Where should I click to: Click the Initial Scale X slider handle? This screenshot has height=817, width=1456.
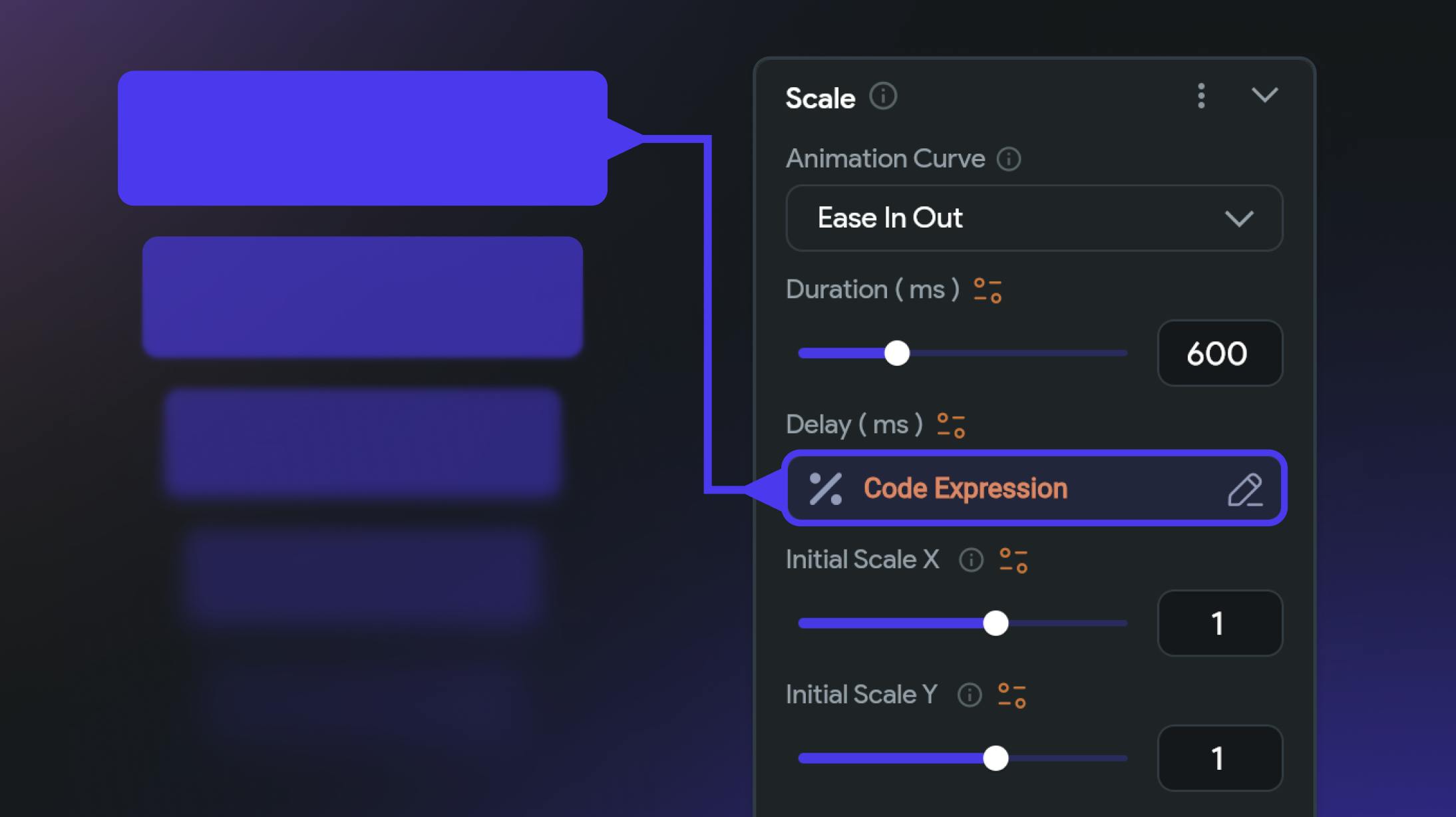click(x=996, y=623)
